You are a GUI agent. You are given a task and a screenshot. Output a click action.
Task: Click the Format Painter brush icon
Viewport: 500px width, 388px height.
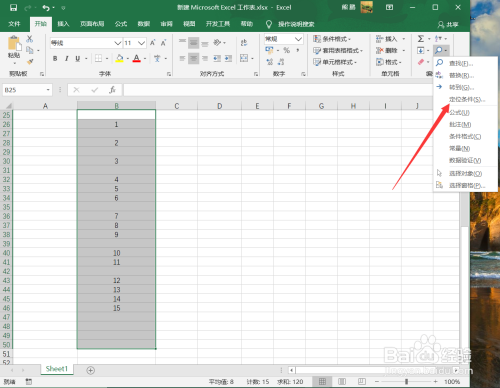click(30, 62)
